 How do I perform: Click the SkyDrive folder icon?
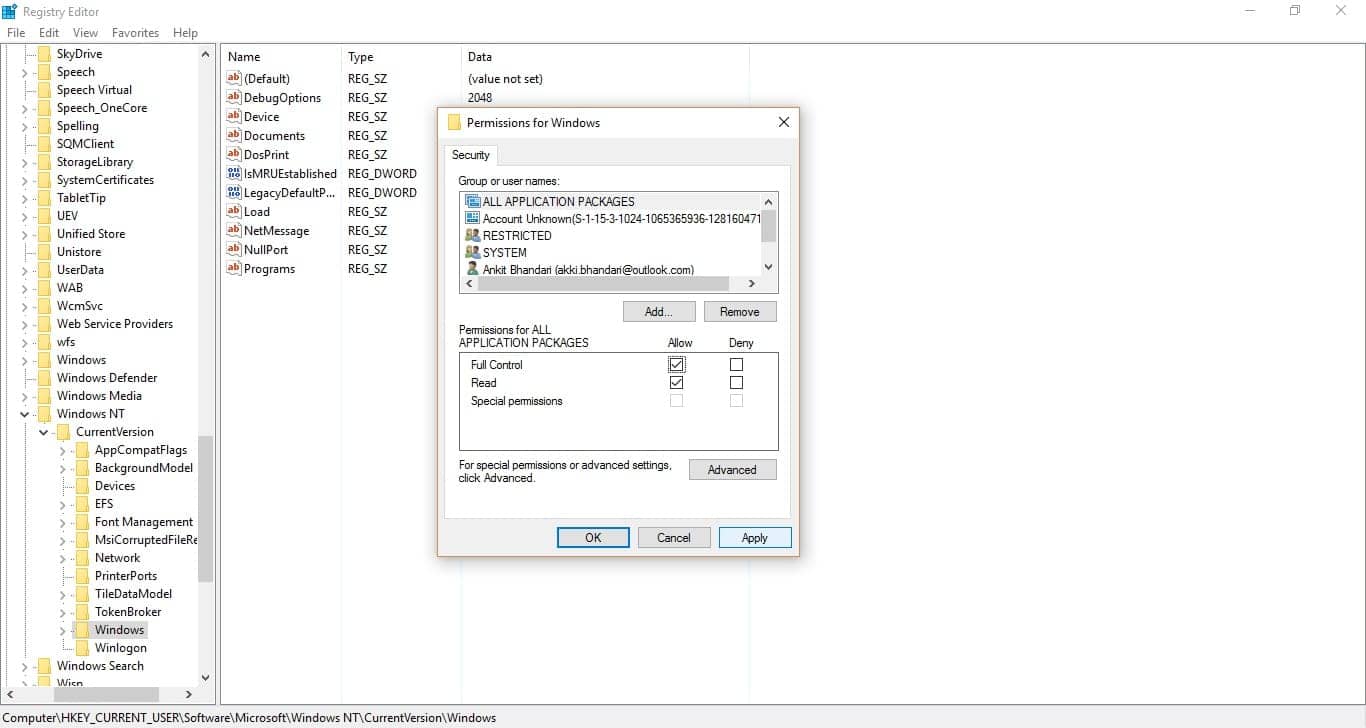pos(44,54)
